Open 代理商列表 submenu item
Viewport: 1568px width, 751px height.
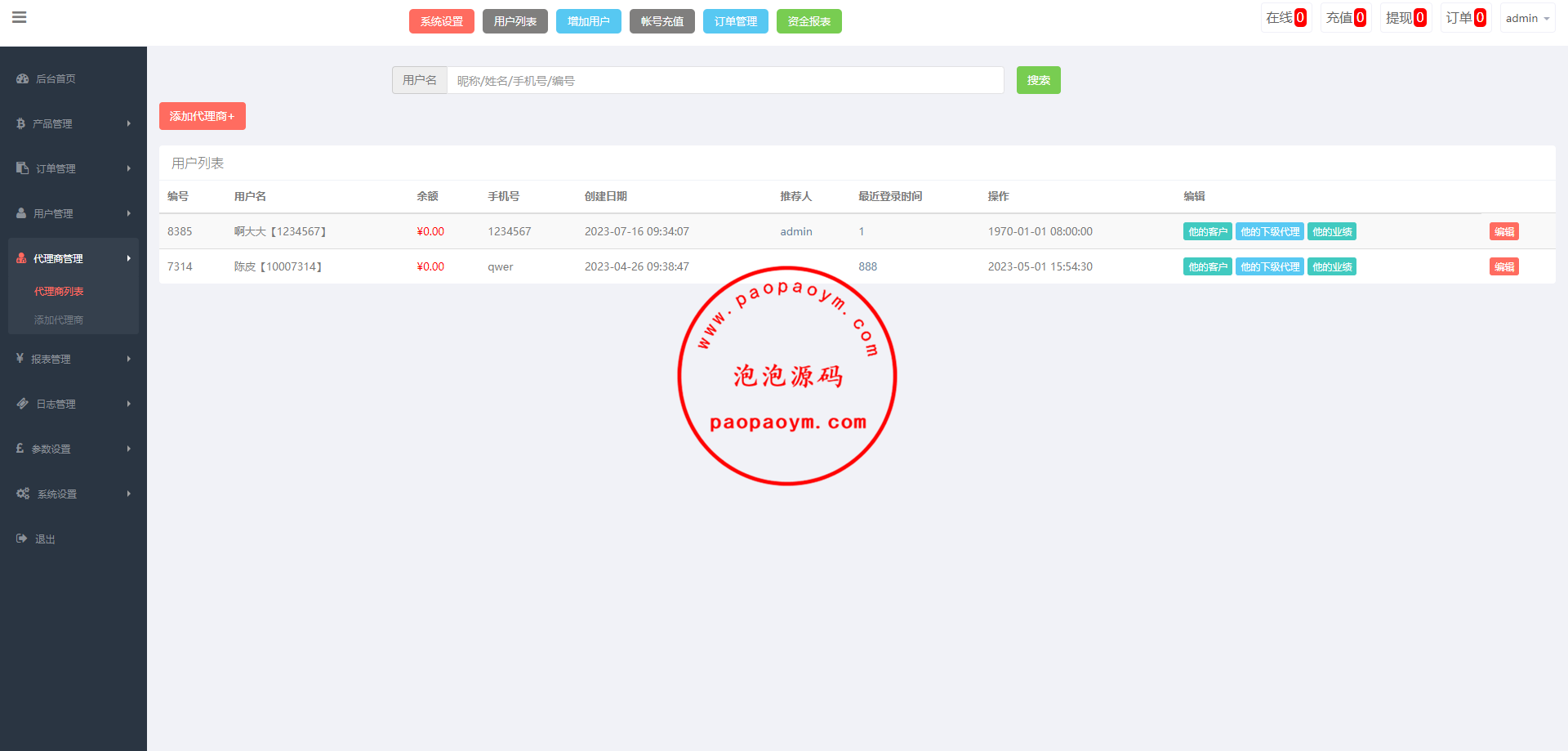point(59,292)
